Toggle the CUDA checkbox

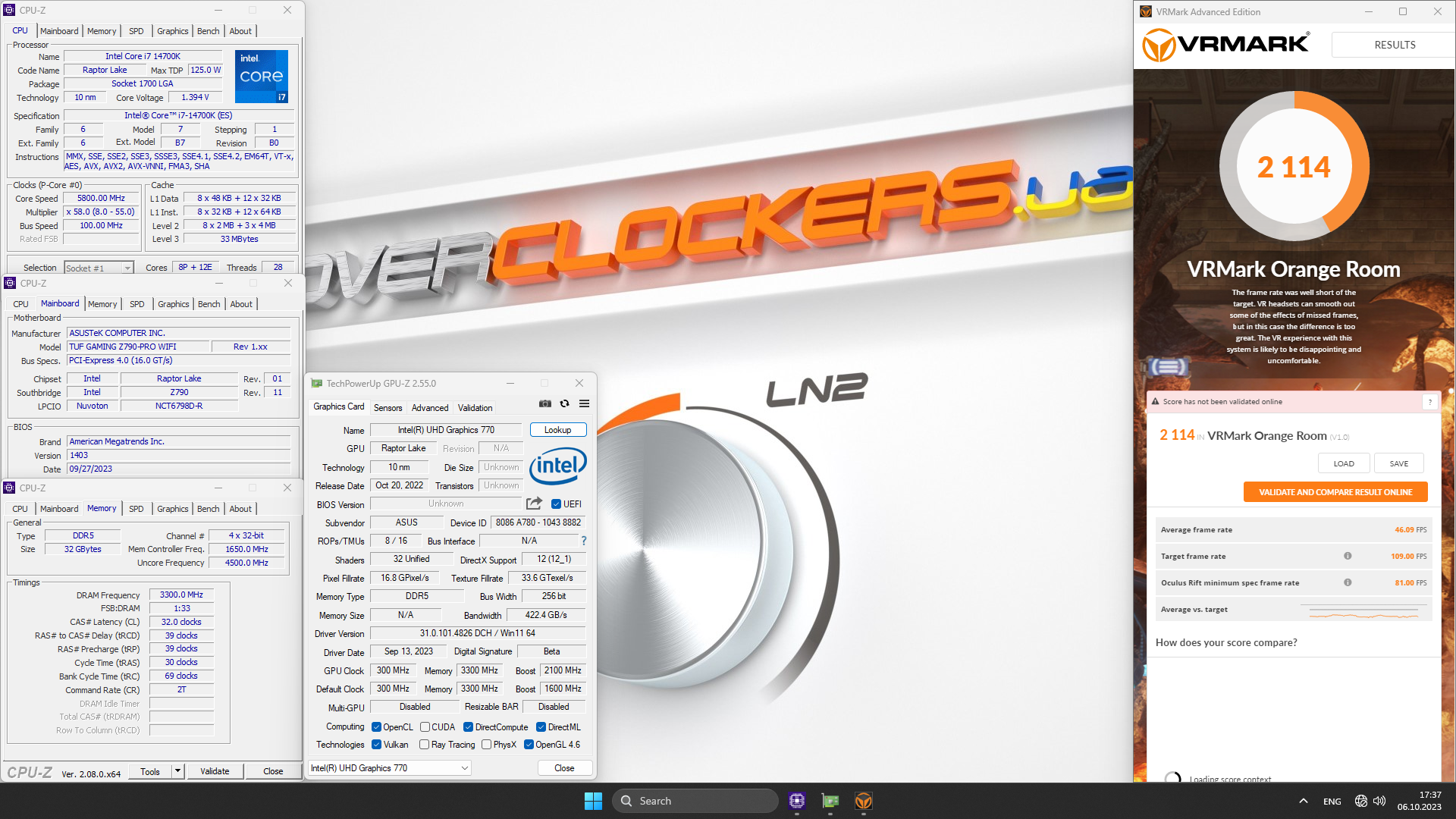point(425,726)
